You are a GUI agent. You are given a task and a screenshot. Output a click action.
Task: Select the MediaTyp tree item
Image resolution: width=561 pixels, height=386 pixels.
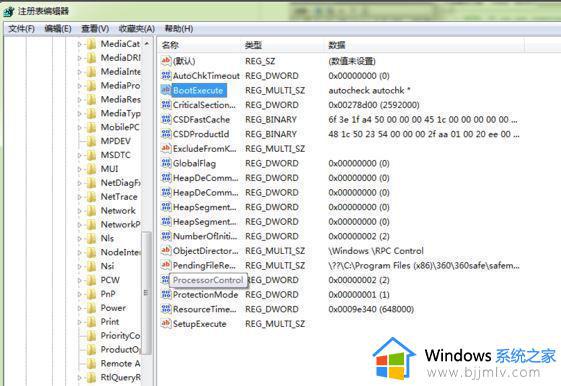click(120, 113)
